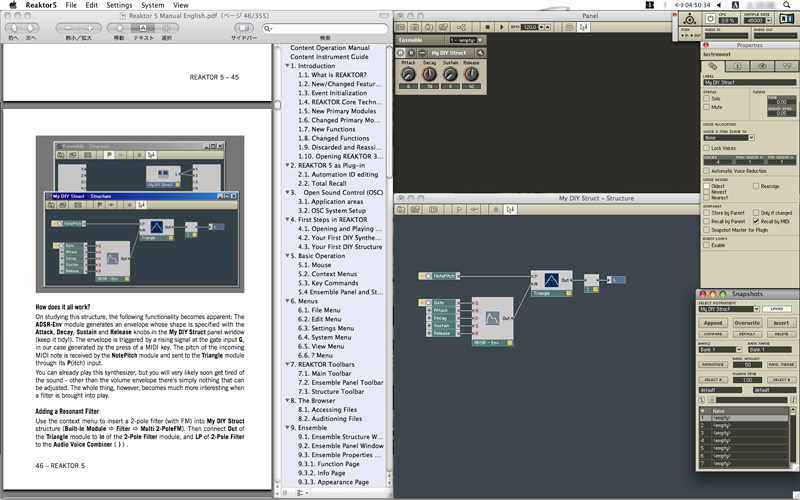Select the PDF text selection tool
Screen dimensions: 800x500
143,28
